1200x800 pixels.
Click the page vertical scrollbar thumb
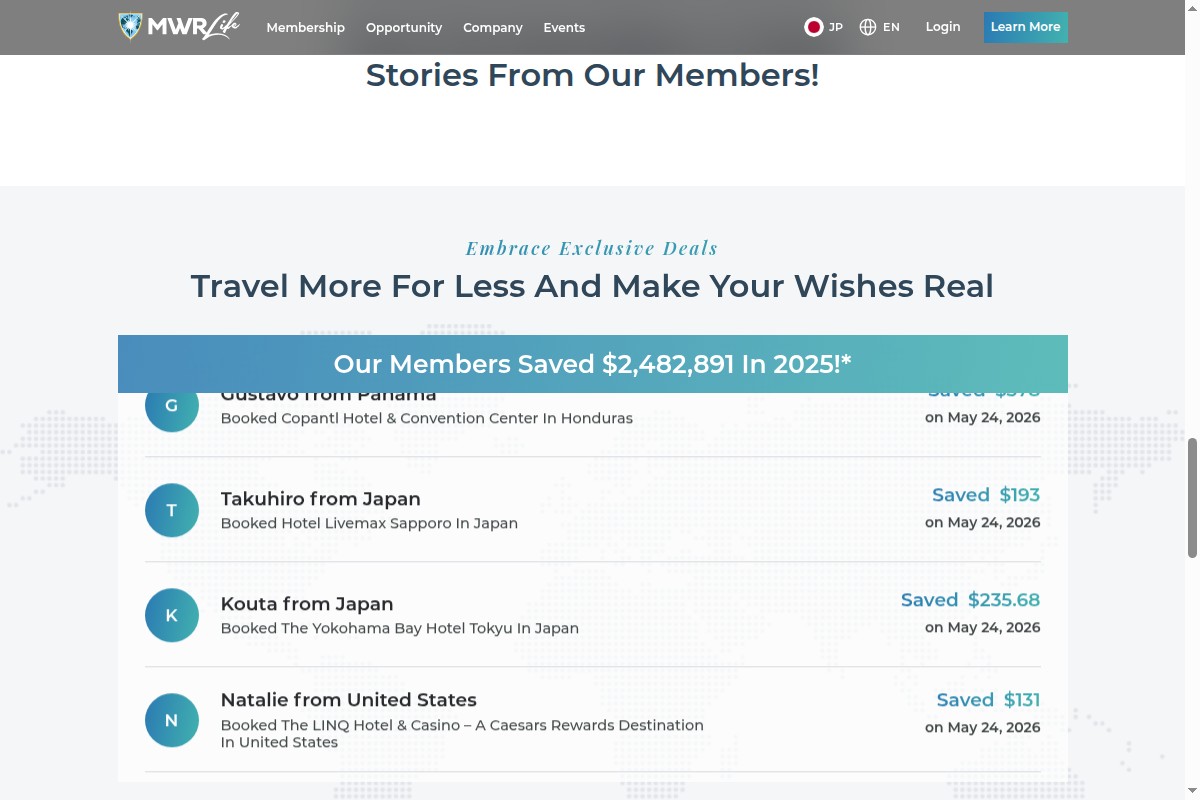(x=1192, y=497)
